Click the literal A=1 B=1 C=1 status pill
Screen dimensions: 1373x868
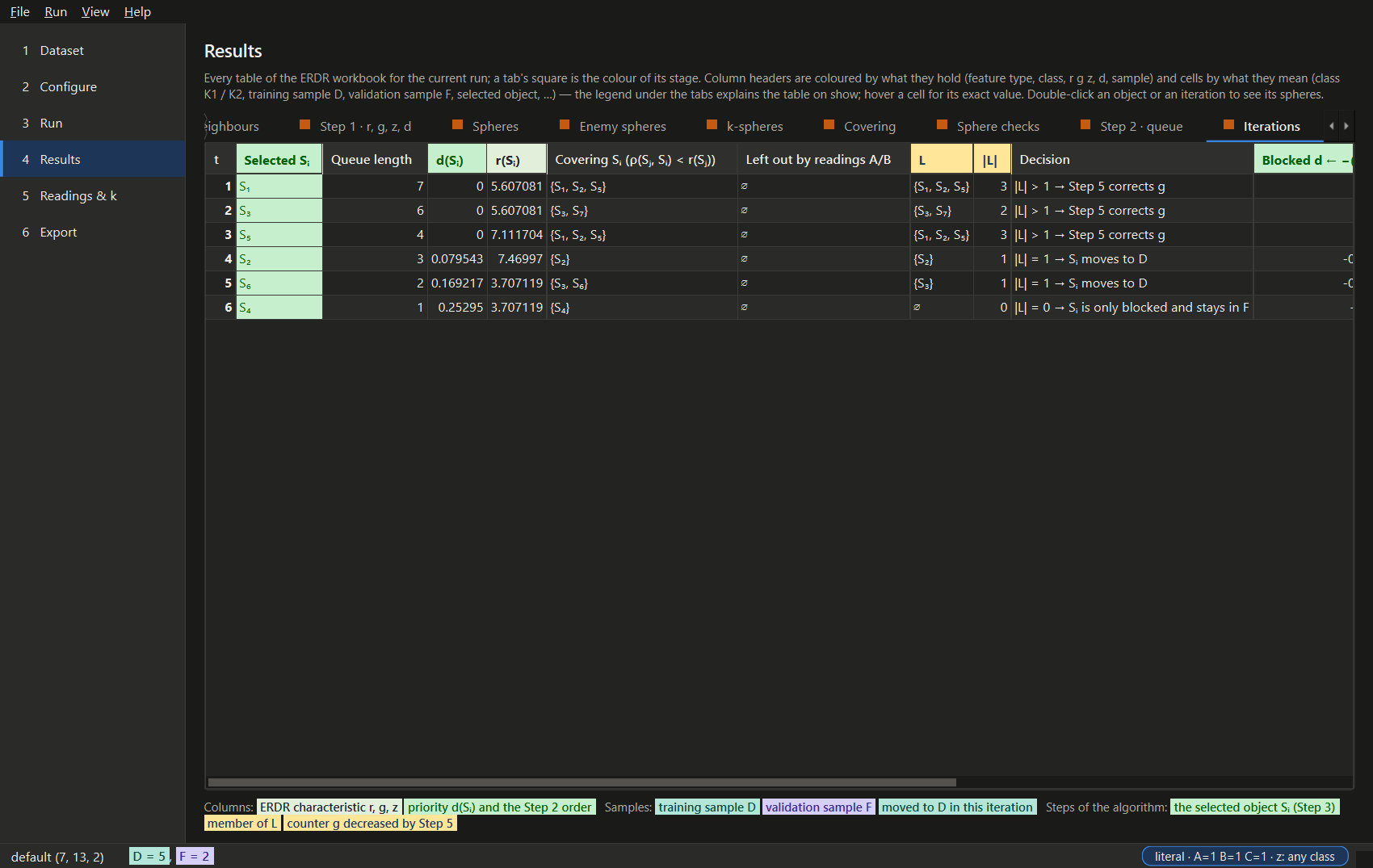(x=1245, y=856)
